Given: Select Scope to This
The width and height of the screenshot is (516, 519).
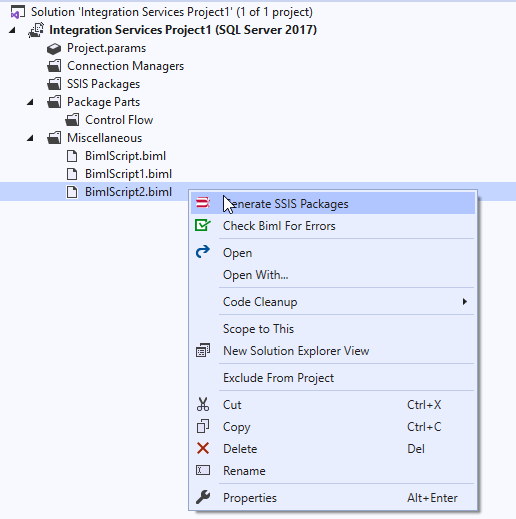Looking at the screenshot, I should pyautogui.click(x=333, y=329).
